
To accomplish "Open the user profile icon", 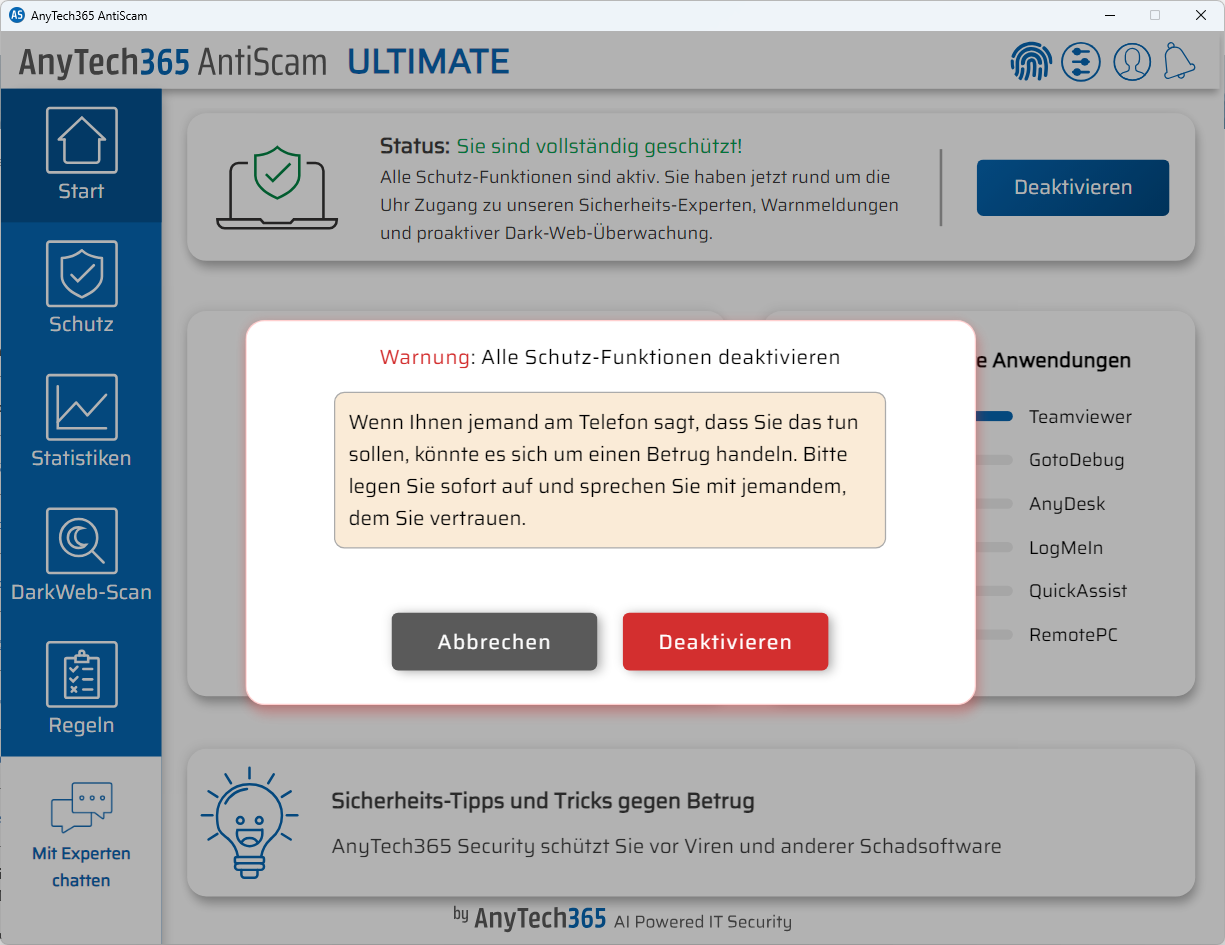I will 1131,61.
